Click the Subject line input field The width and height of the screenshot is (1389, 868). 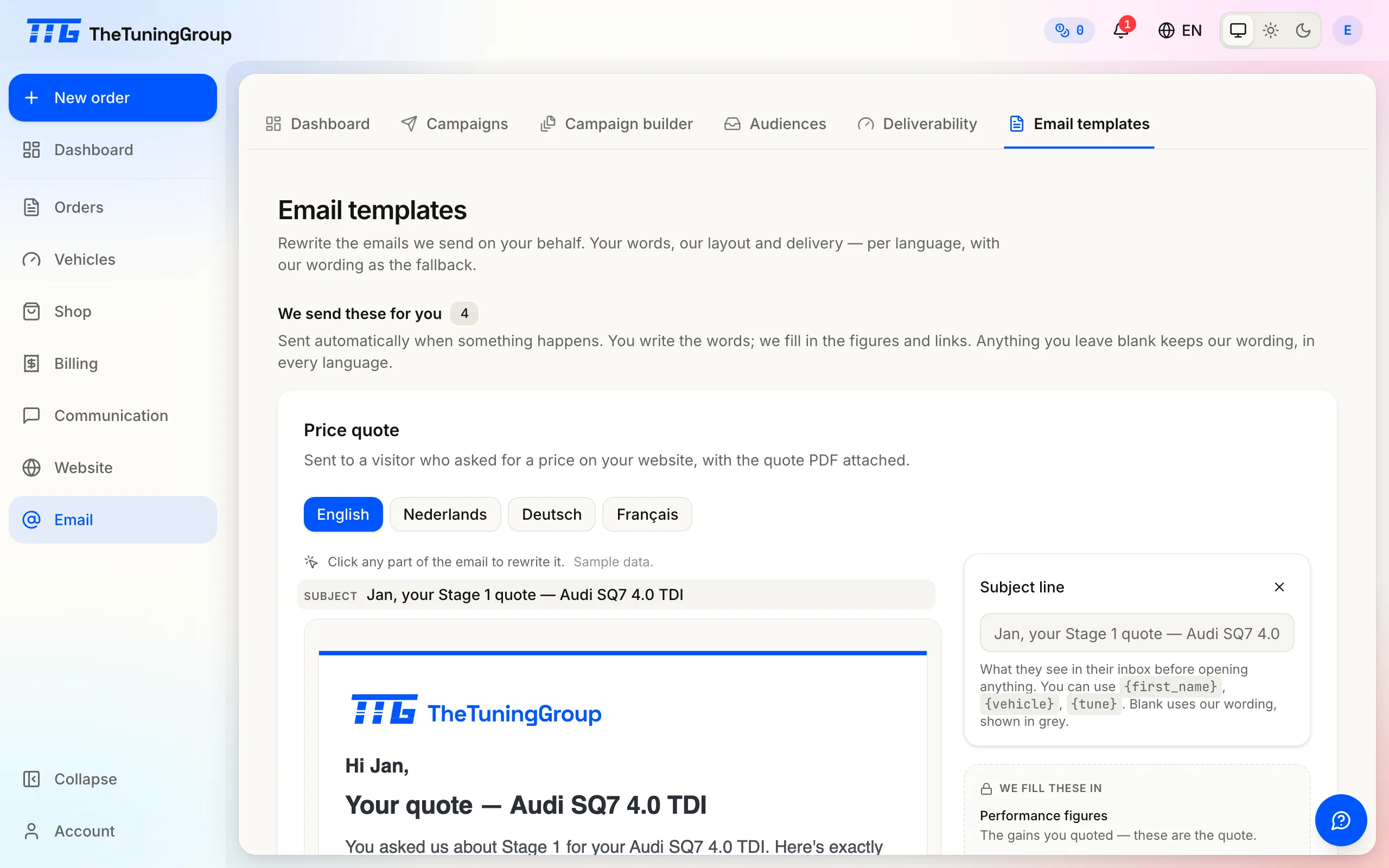[x=1137, y=633]
